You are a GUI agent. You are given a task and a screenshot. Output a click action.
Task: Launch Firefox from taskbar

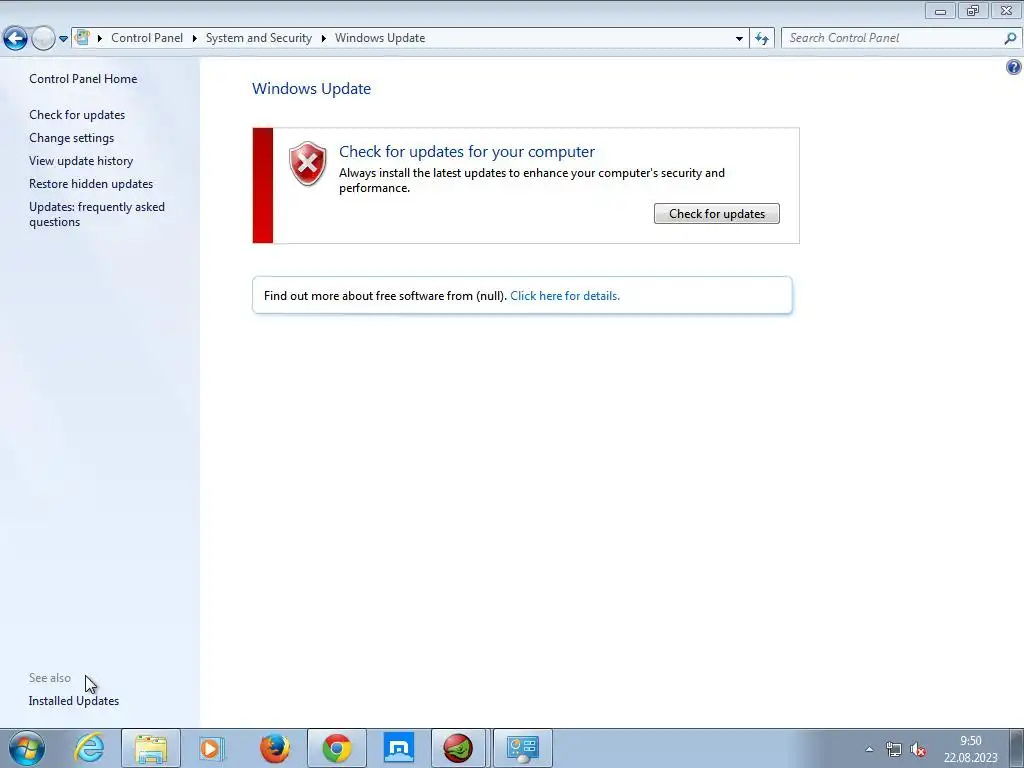point(275,748)
